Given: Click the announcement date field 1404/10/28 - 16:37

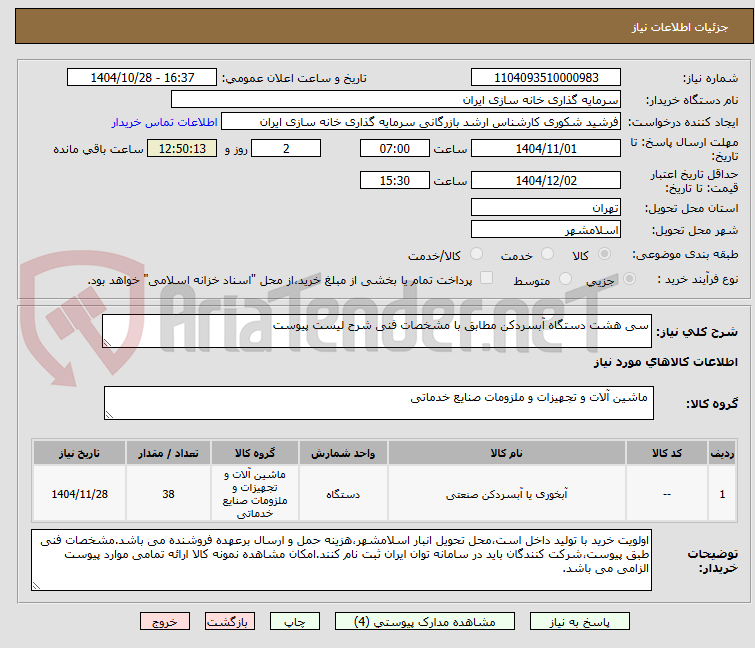Looking at the screenshot, I should click(x=142, y=77).
